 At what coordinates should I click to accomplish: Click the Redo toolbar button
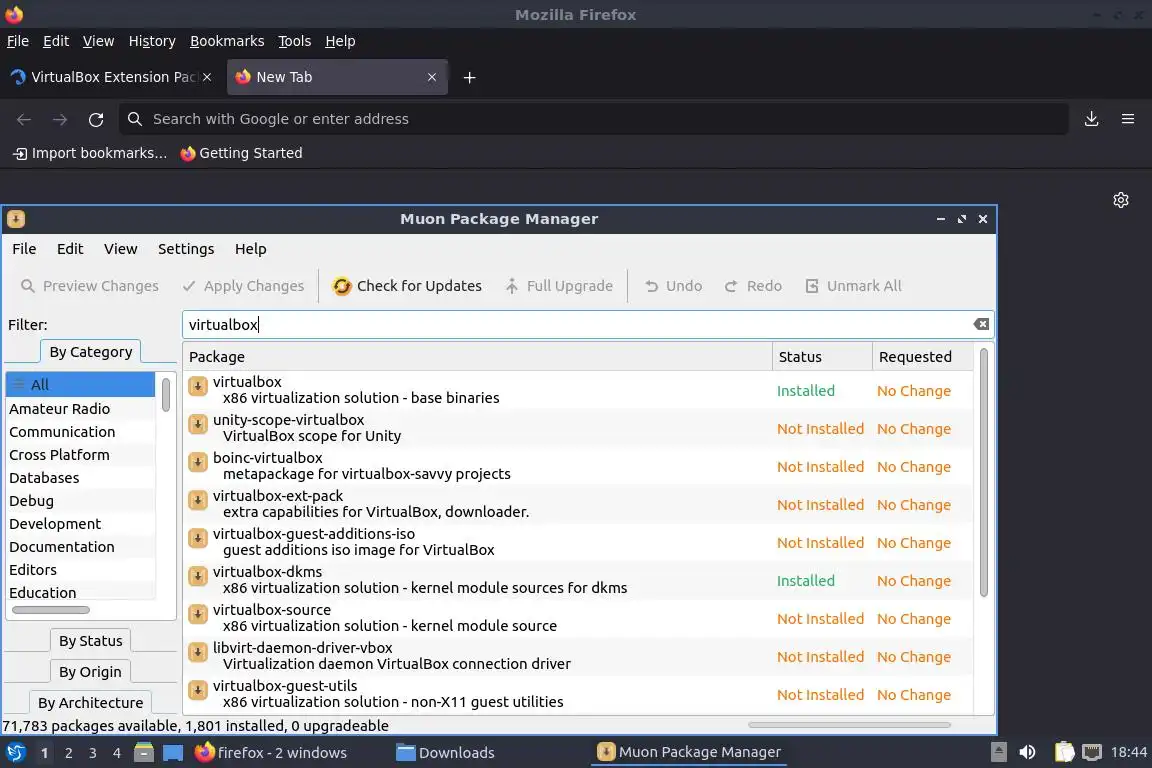[x=753, y=286]
